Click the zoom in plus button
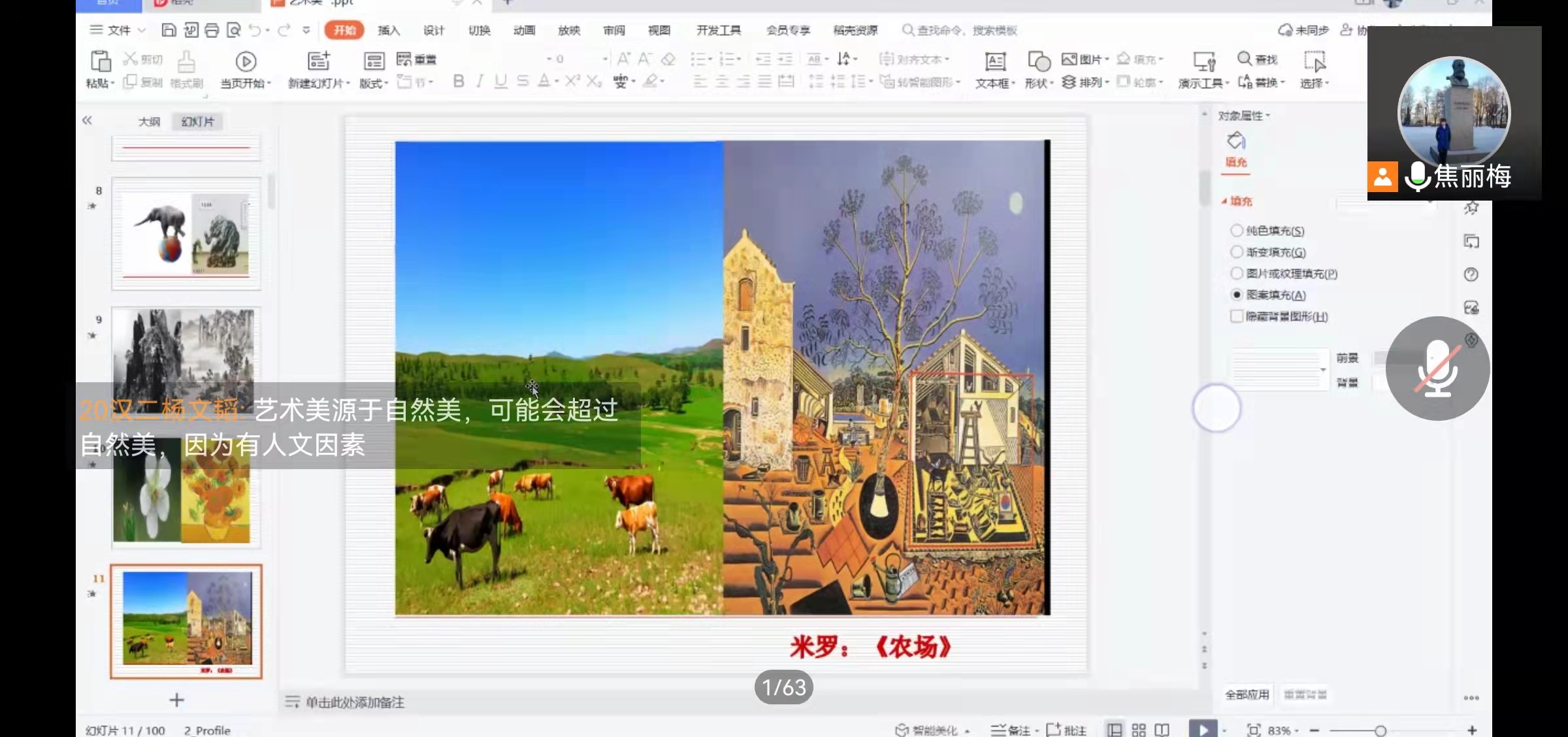Image resolution: width=1568 pixels, height=737 pixels. click(1473, 730)
